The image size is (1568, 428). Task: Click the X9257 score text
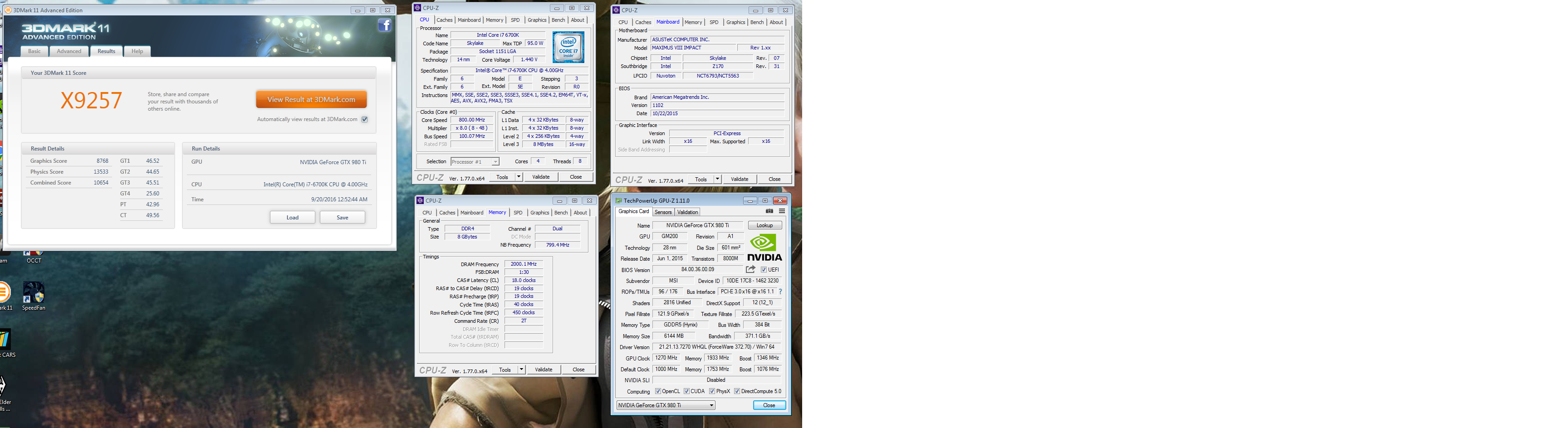coord(91,100)
